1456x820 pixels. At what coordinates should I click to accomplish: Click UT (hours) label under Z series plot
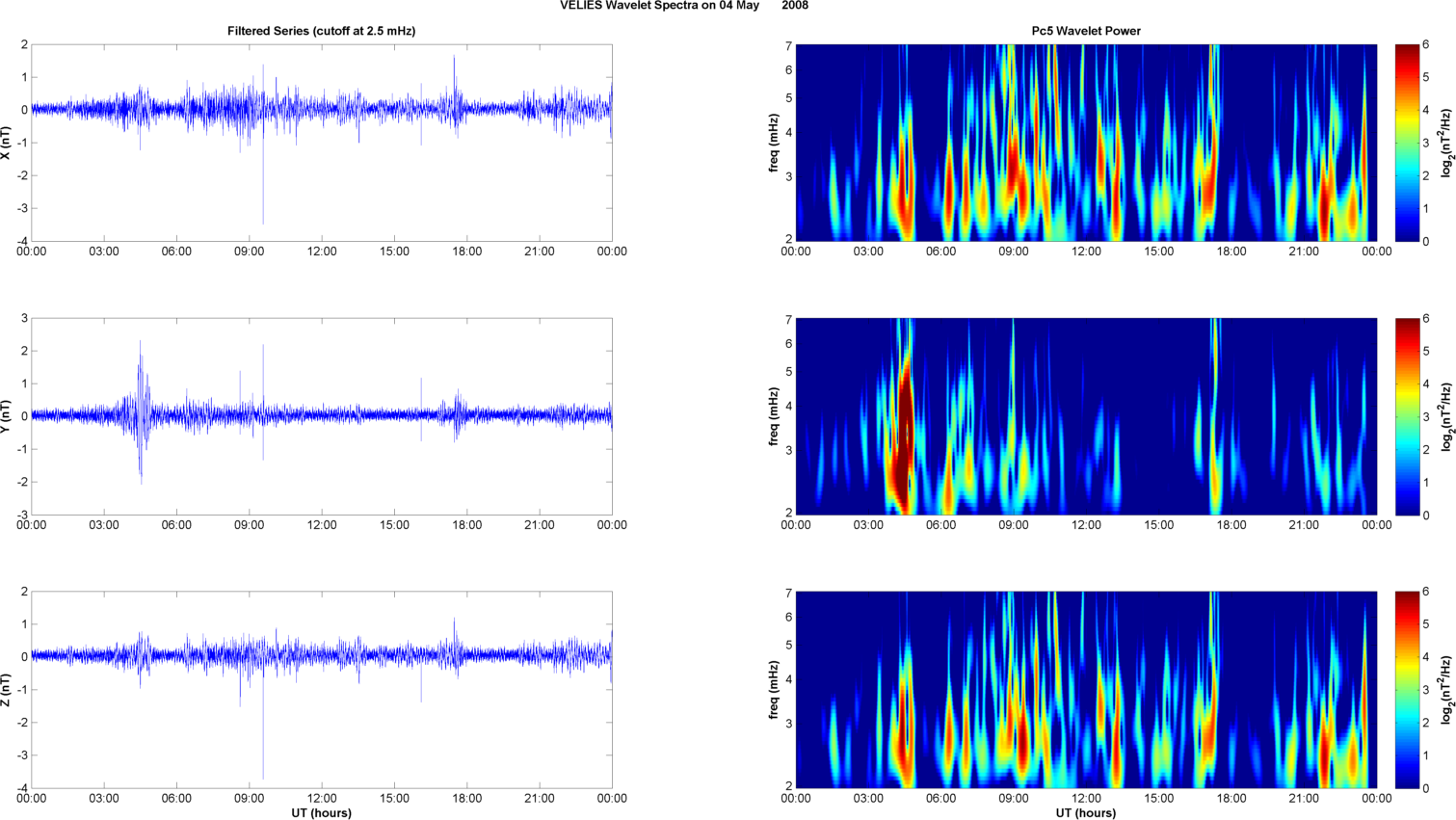(x=322, y=813)
